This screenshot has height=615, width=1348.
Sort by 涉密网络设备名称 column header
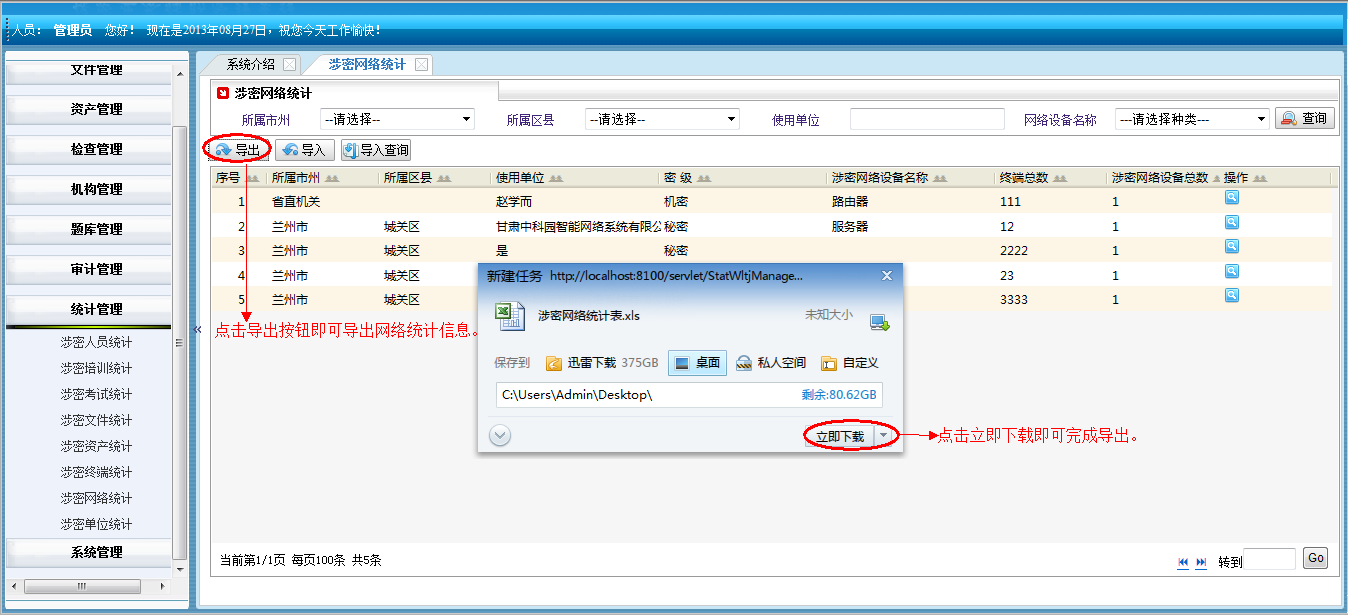(909, 178)
